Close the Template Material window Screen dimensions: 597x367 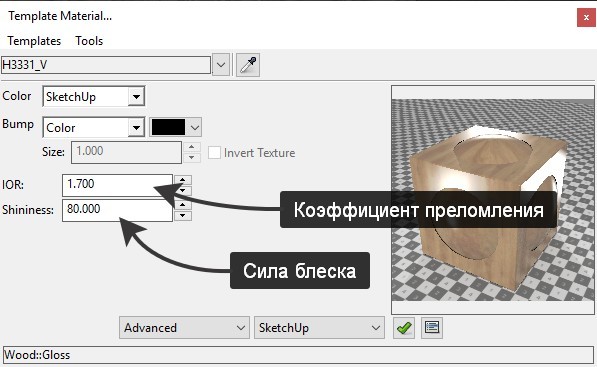(586, 18)
